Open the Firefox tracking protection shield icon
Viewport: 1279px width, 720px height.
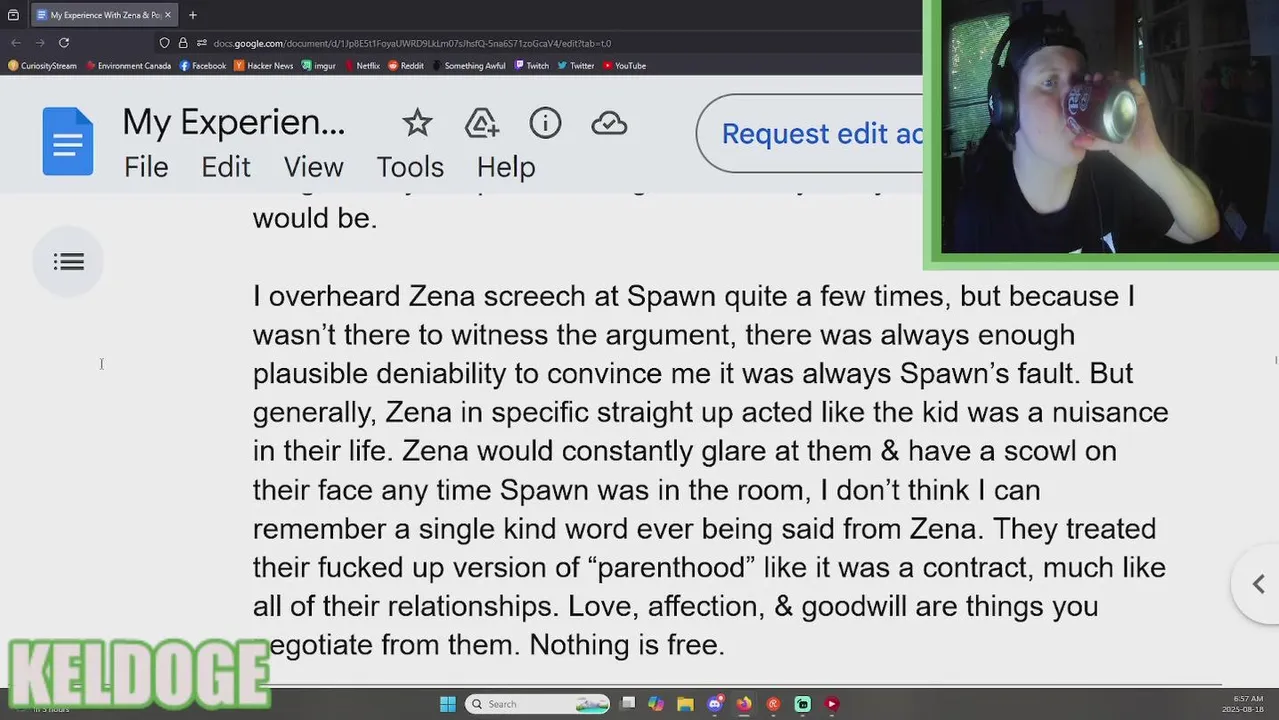pyautogui.click(x=165, y=43)
